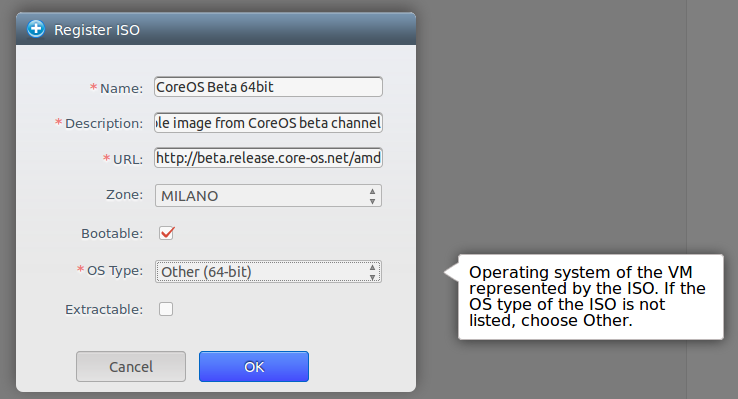Cancel the Register ISO dialog
The width and height of the screenshot is (738, 399).
[131, 367]
